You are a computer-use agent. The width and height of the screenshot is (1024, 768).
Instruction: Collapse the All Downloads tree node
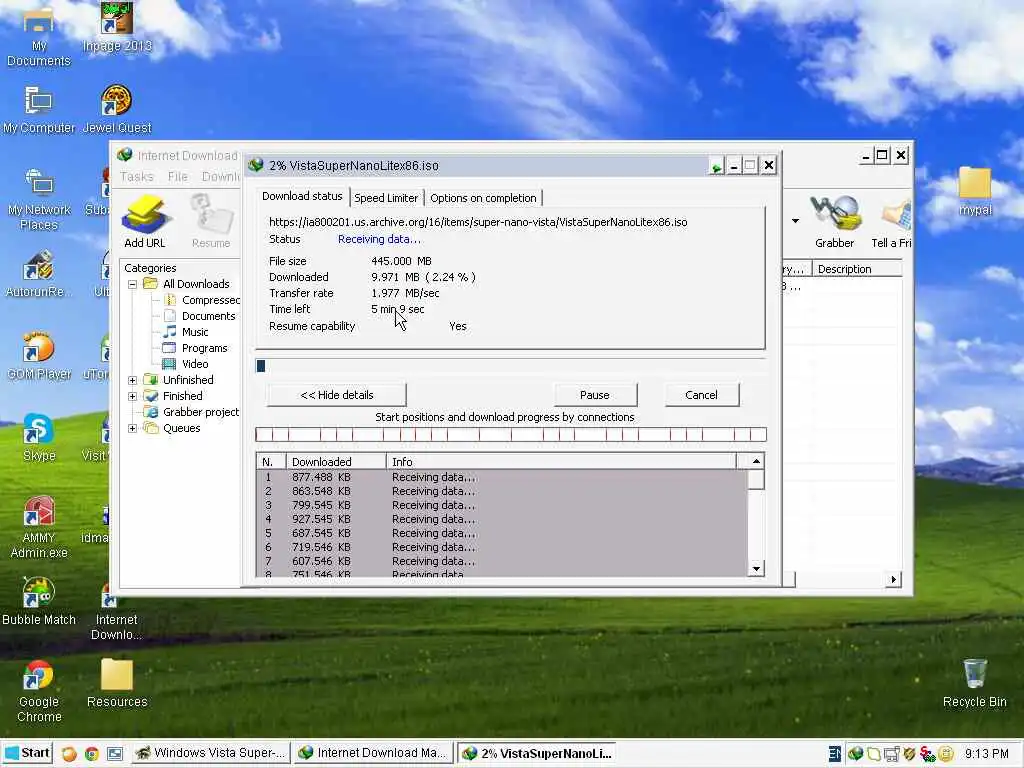point(133,284)
